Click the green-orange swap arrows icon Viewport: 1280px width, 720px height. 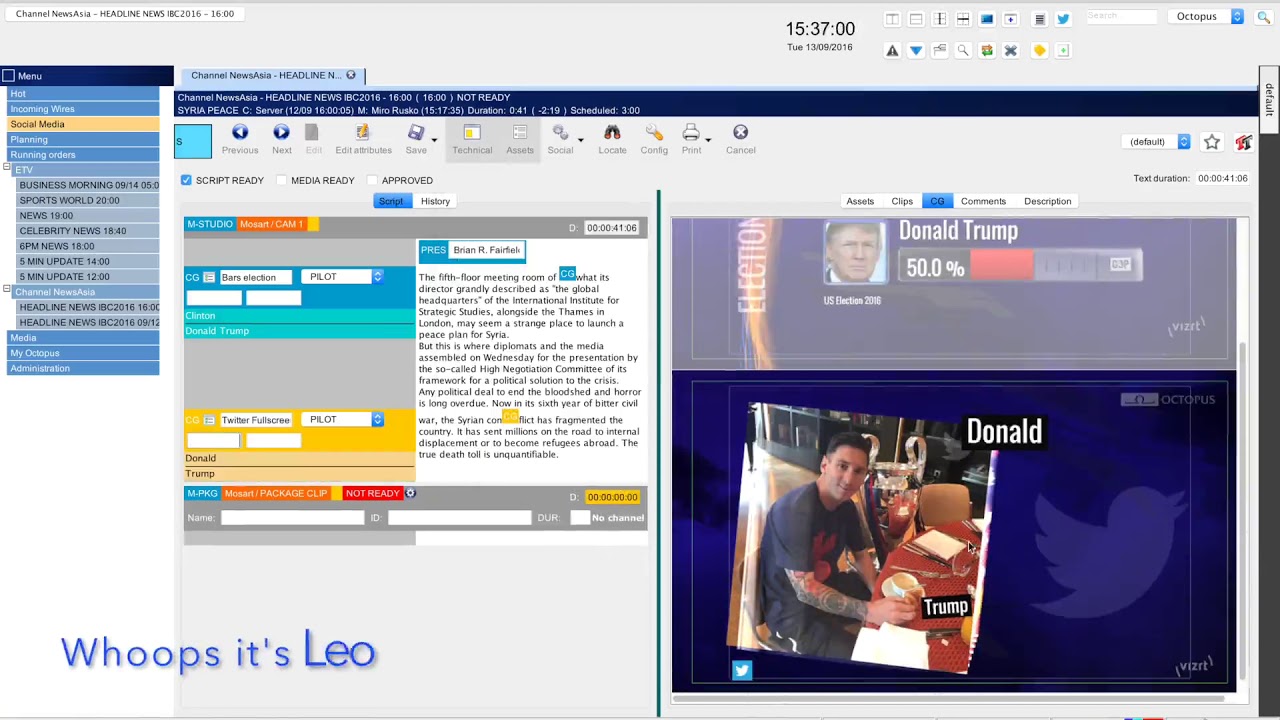pos(987,50)
